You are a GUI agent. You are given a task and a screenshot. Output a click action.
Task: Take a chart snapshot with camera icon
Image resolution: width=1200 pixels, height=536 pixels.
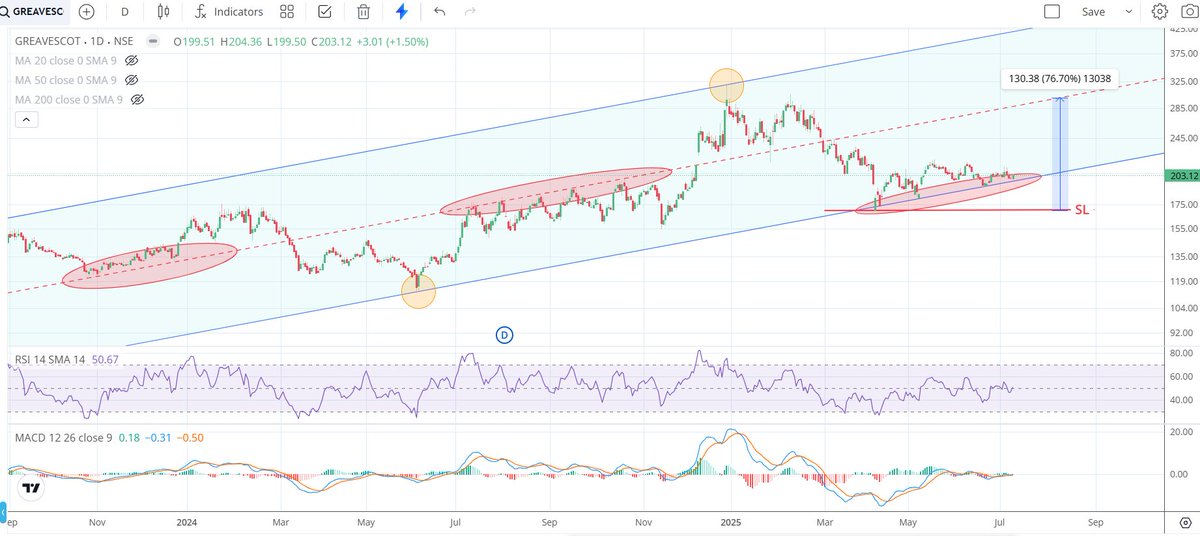click(x=1188, y=12)
